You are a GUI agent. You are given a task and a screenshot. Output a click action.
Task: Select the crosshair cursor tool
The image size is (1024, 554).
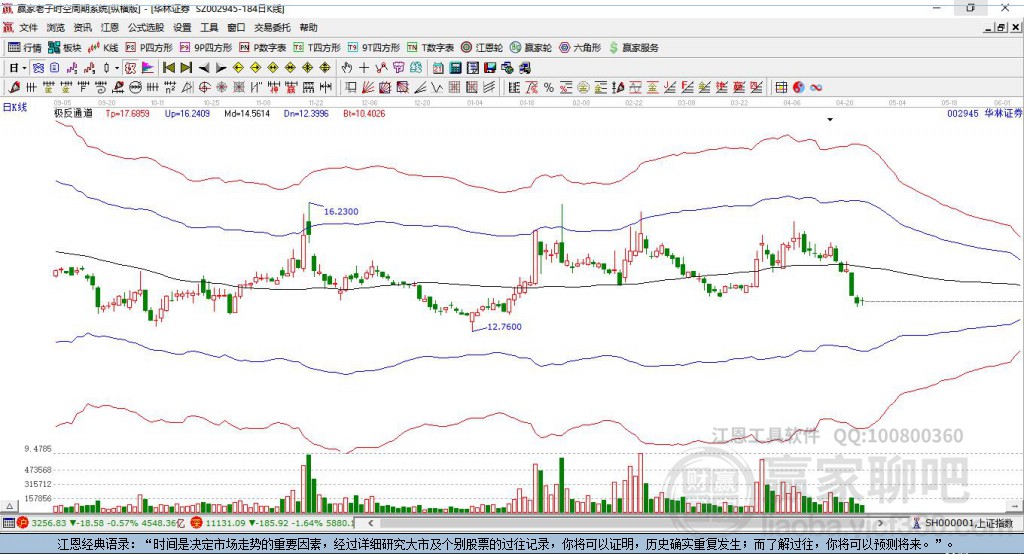(364, 68)
